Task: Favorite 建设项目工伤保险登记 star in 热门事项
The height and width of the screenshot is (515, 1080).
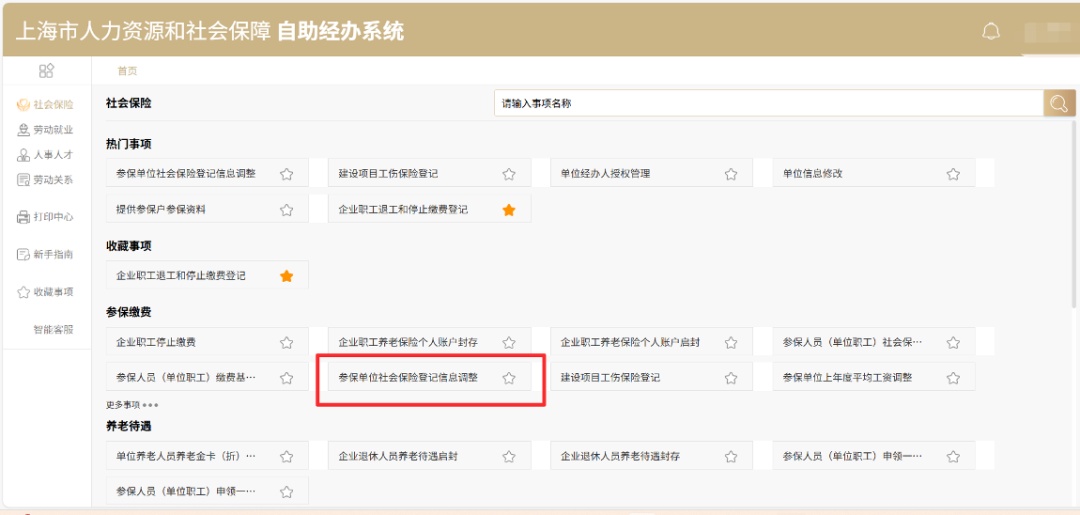Action: point(509,174)
